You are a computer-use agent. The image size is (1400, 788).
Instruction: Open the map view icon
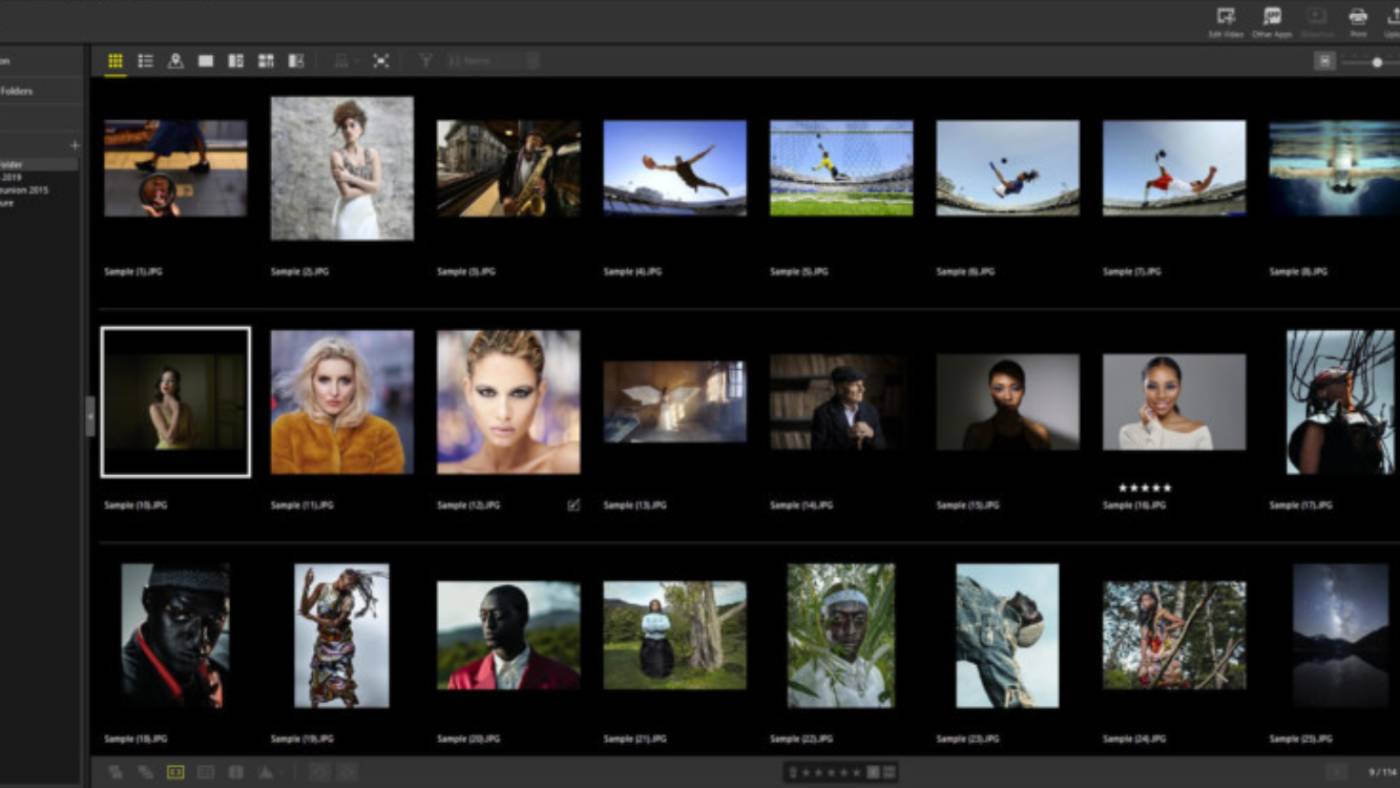coord(175,61)
